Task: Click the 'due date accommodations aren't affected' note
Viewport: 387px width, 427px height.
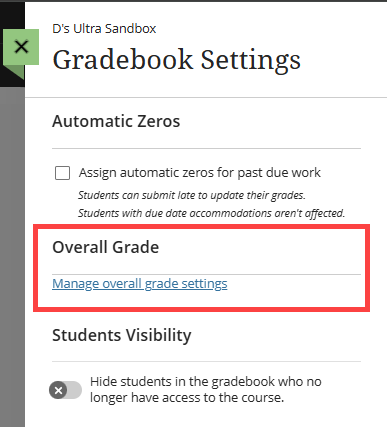Action: coord(211,213)
